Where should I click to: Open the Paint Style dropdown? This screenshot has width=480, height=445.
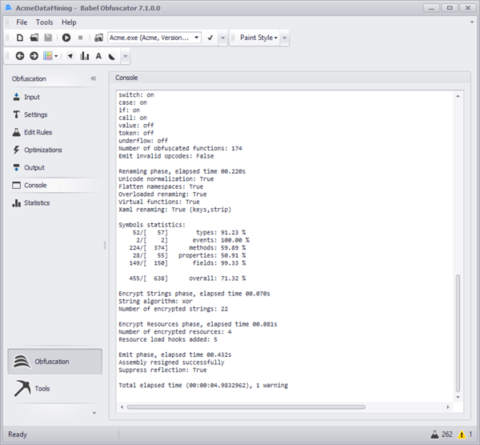point(259,38)
